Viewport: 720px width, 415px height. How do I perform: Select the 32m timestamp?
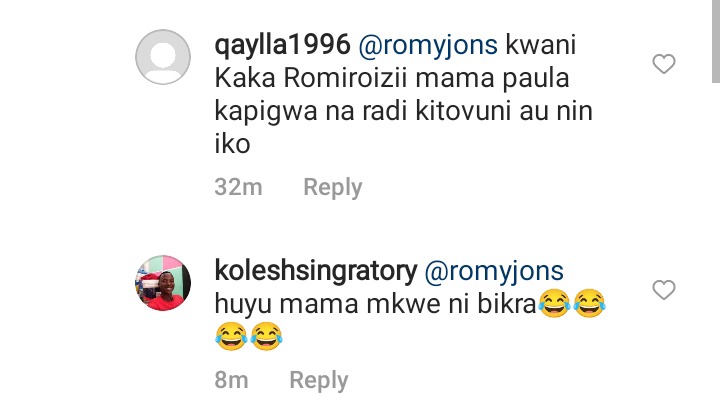point(238,187)
